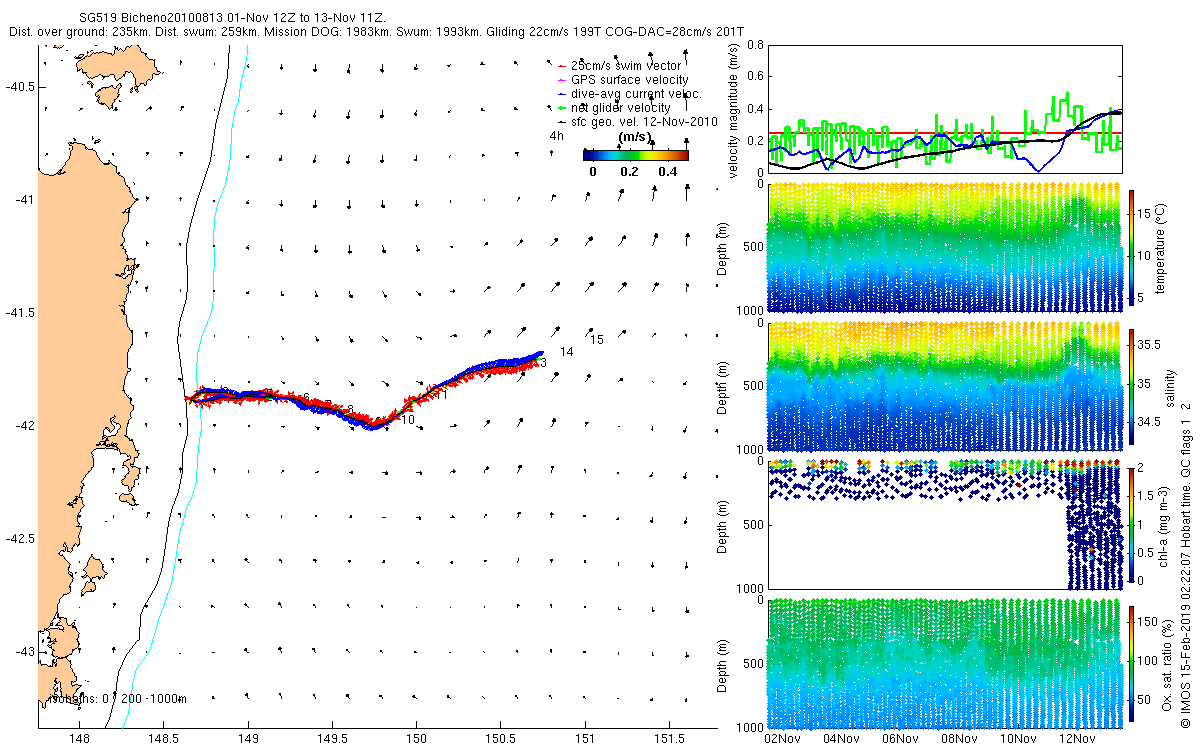Click the '148.5' longitude tick label
Screen dimensions: 1200x750
(x=164, y=739)
